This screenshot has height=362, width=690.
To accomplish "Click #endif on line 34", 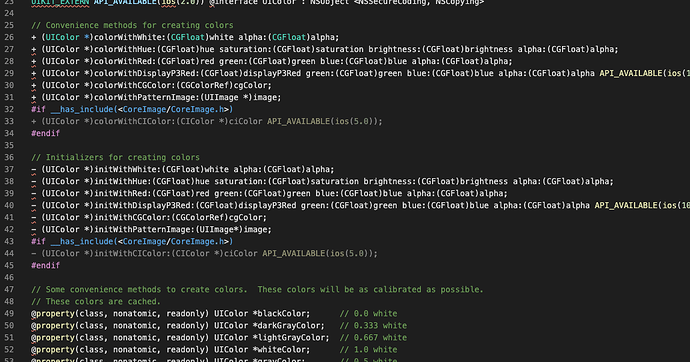I will [x=45, y=133].
